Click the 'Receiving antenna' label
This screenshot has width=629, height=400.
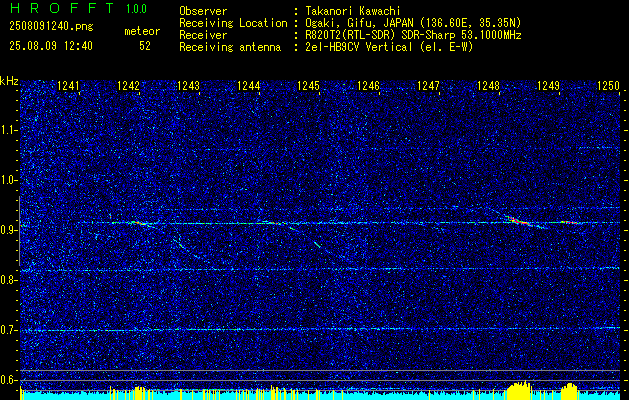tap(230, 47)
